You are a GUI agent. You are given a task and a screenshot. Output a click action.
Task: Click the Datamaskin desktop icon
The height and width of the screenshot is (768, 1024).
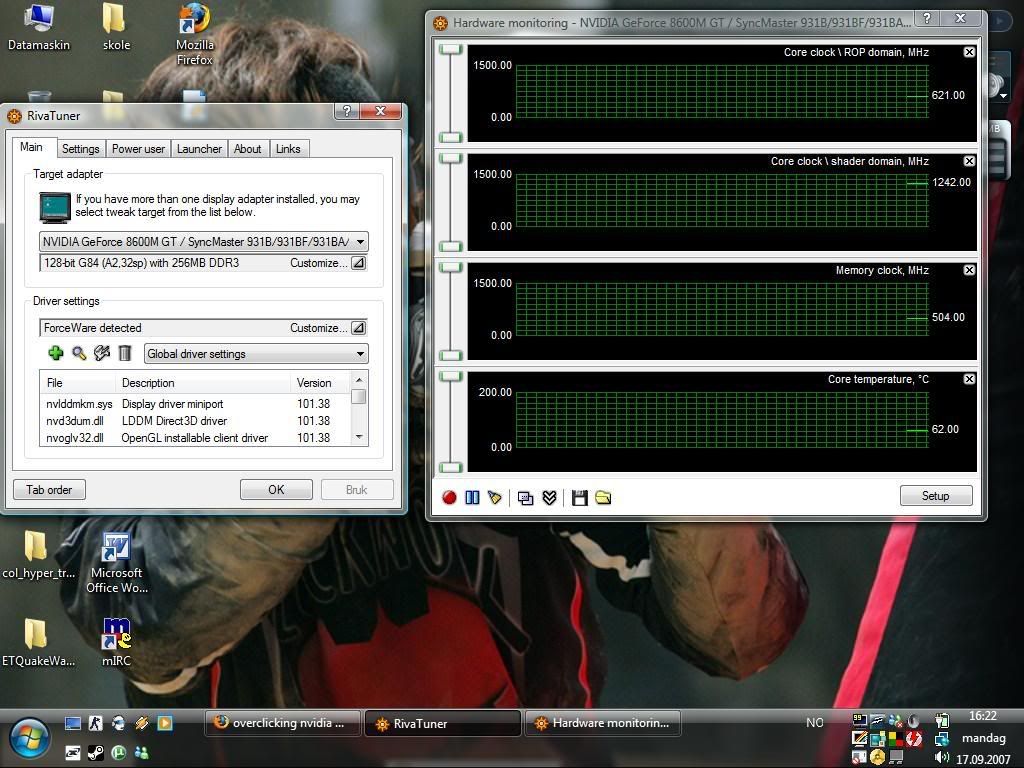coord(39,27)
